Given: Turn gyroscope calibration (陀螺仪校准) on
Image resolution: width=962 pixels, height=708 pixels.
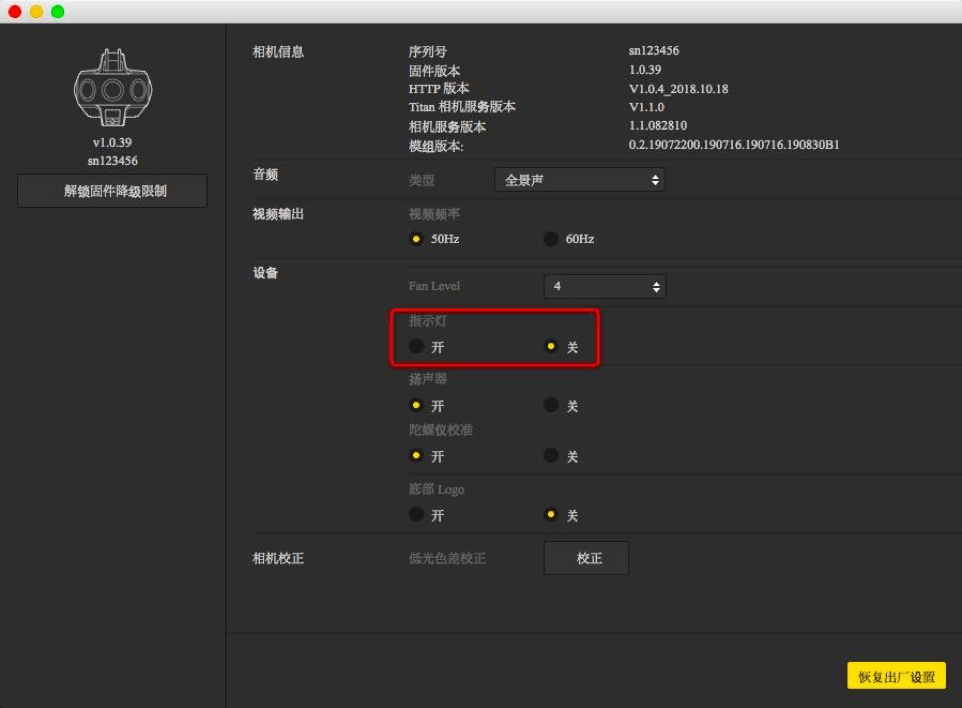Looking at the screenshot, I should 416,455.
